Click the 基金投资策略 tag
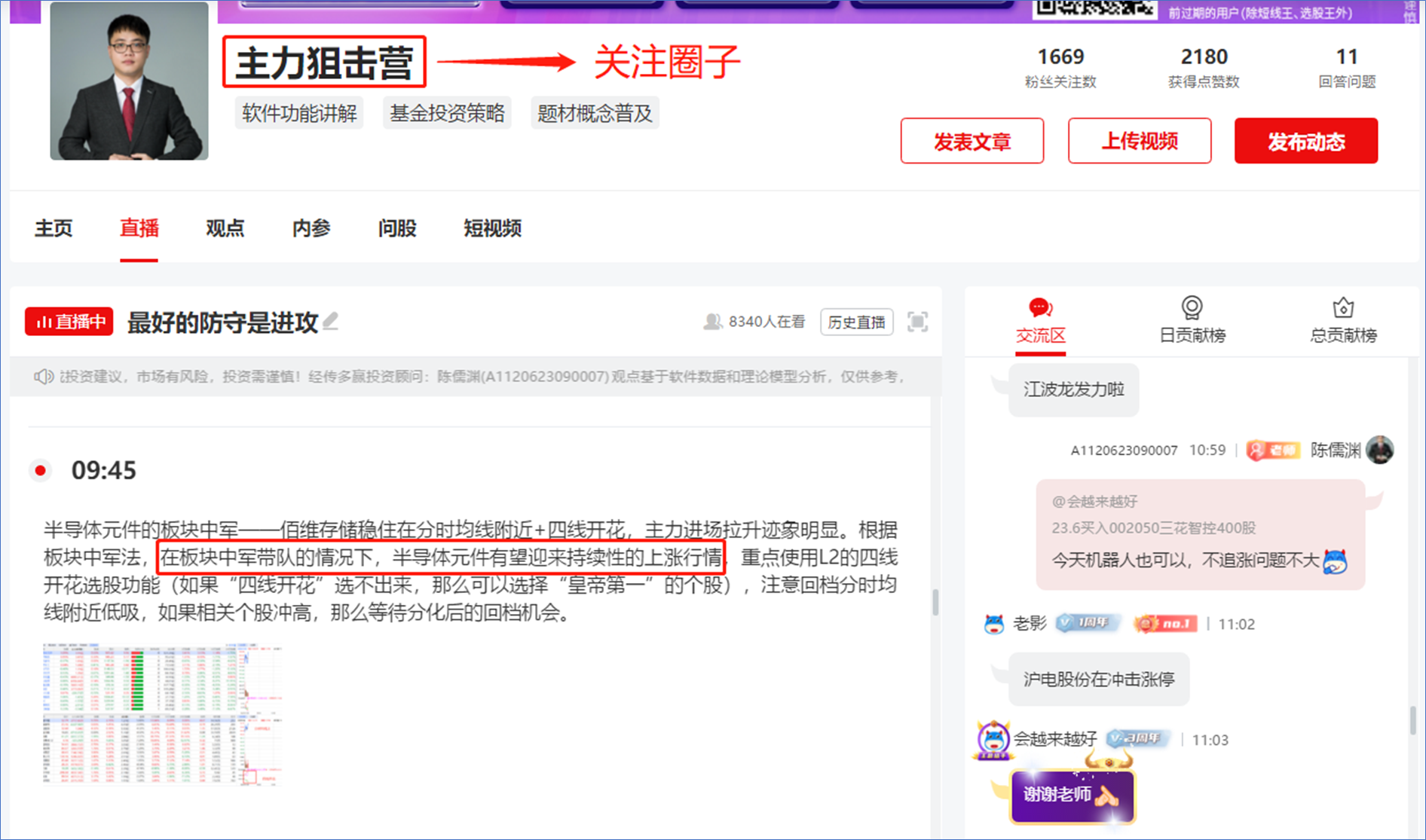Image resolution: width=1426 pixels, height=840 pixels. click(447, 113)
